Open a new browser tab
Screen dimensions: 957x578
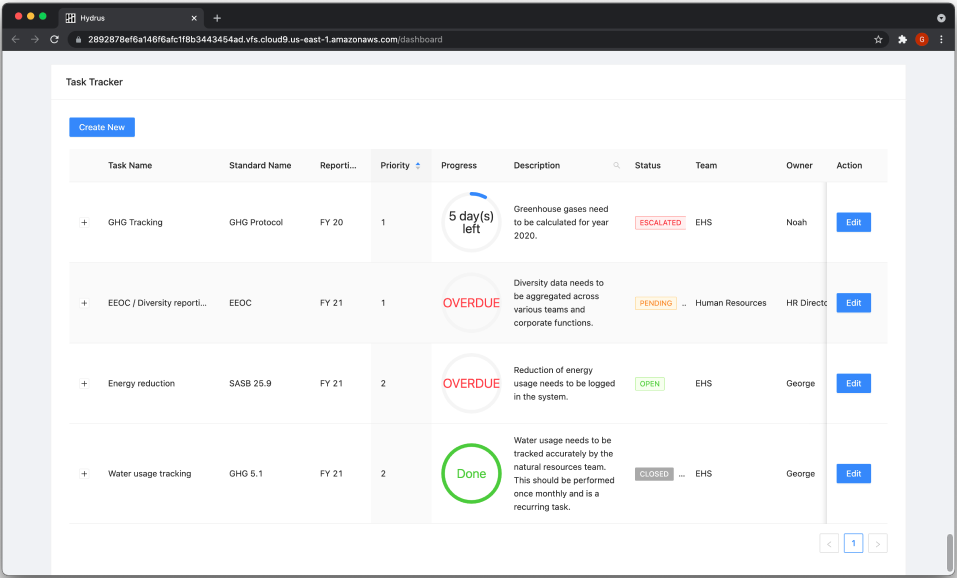(x=217, y=18)
